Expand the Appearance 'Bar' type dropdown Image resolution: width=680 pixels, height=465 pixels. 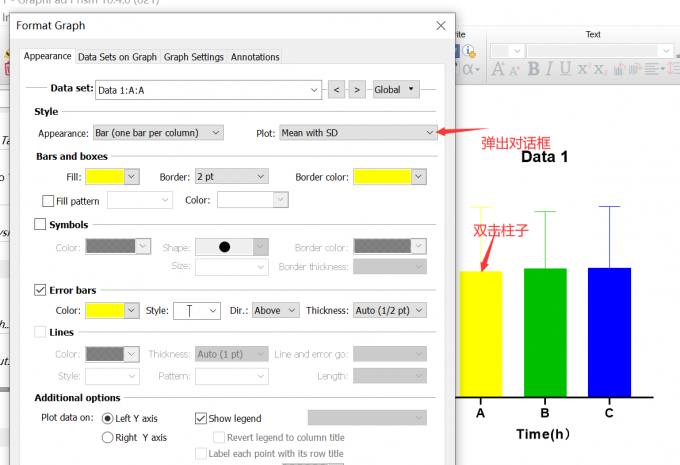[158, 132]
